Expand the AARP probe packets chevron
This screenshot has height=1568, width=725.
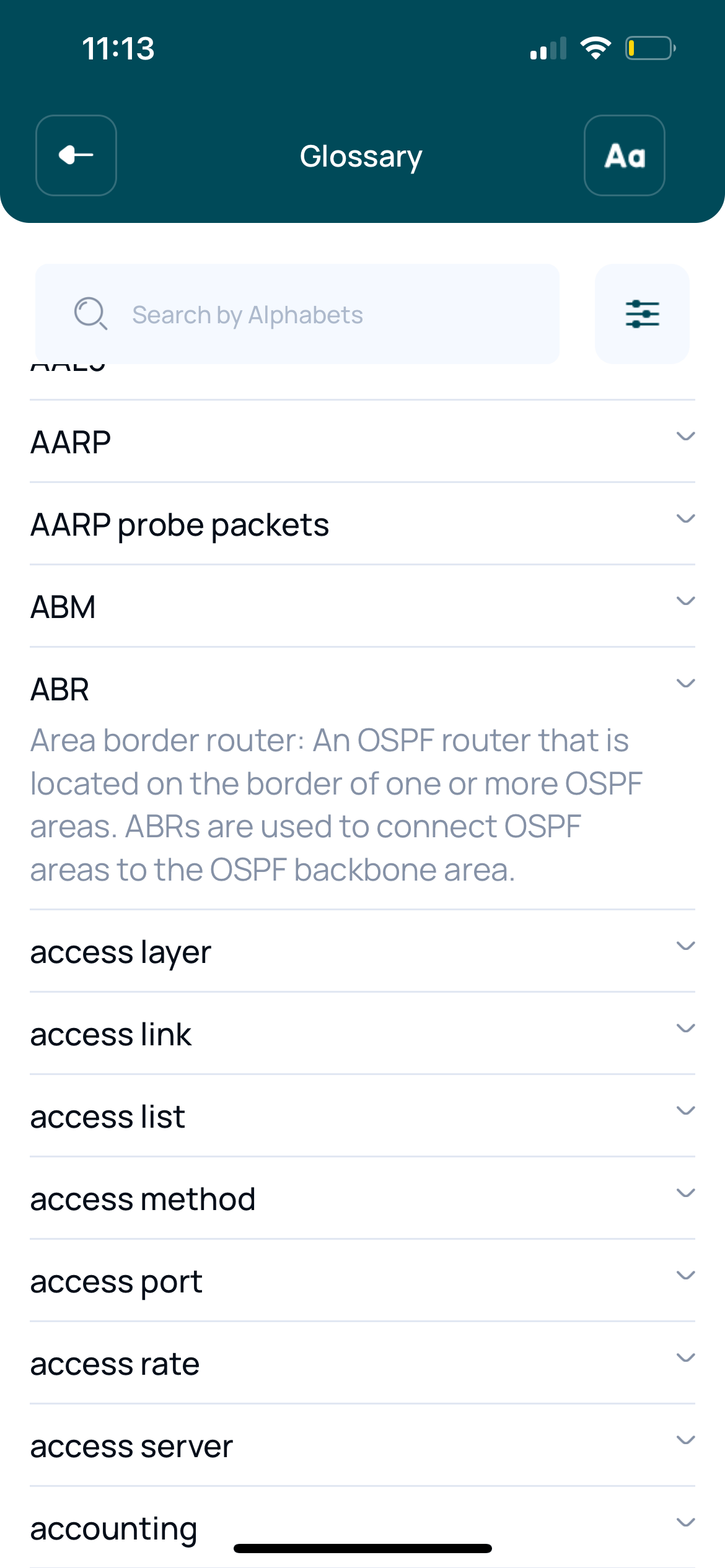pos(685,519)
